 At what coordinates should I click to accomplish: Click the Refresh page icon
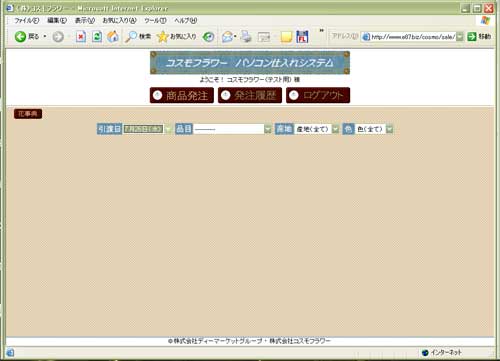tap(97, 37)
